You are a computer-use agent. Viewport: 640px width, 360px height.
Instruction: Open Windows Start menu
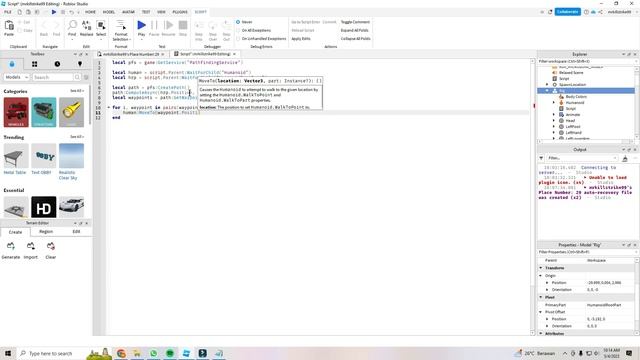pos(8,353)
